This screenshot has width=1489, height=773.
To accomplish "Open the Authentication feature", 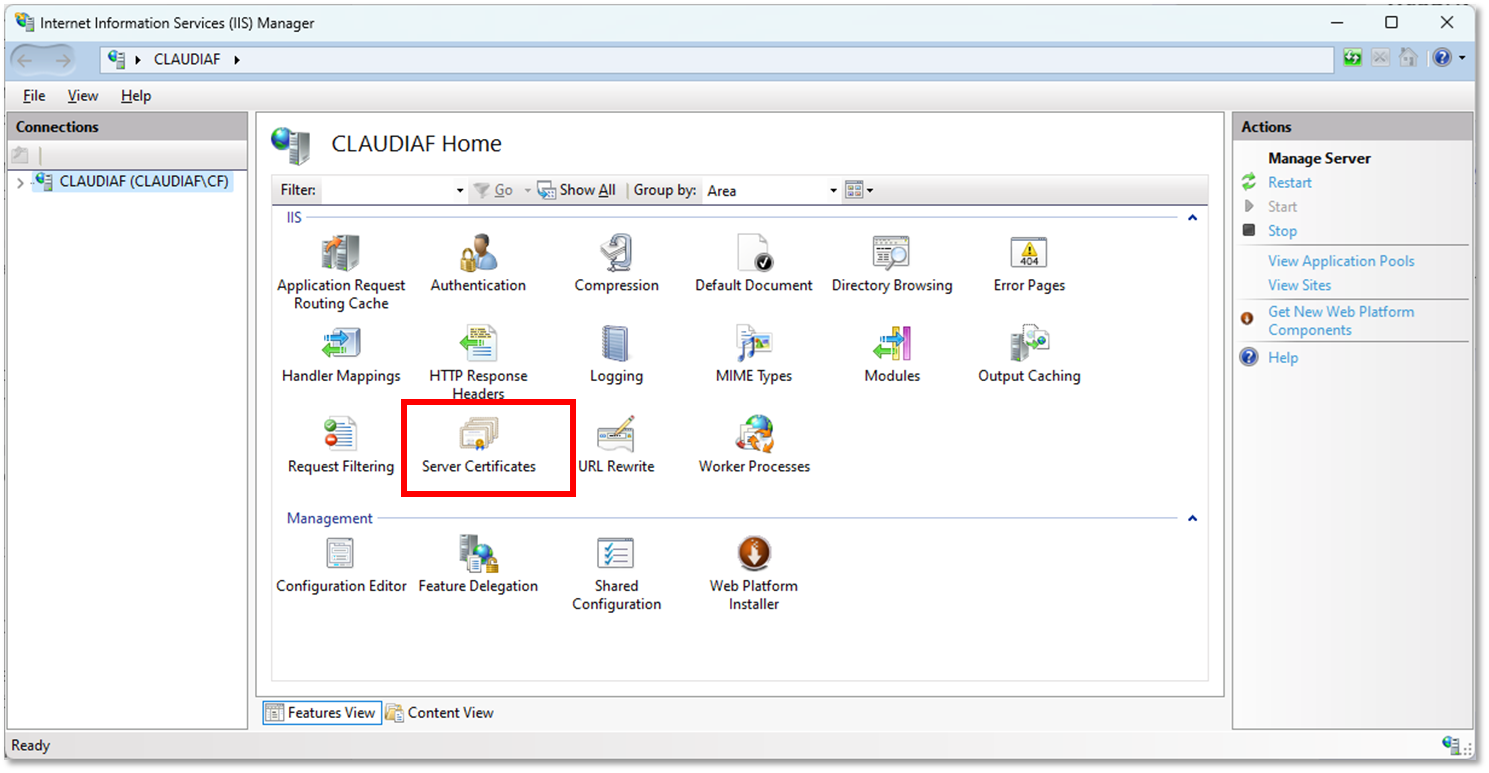I will [x=478, y=264].
